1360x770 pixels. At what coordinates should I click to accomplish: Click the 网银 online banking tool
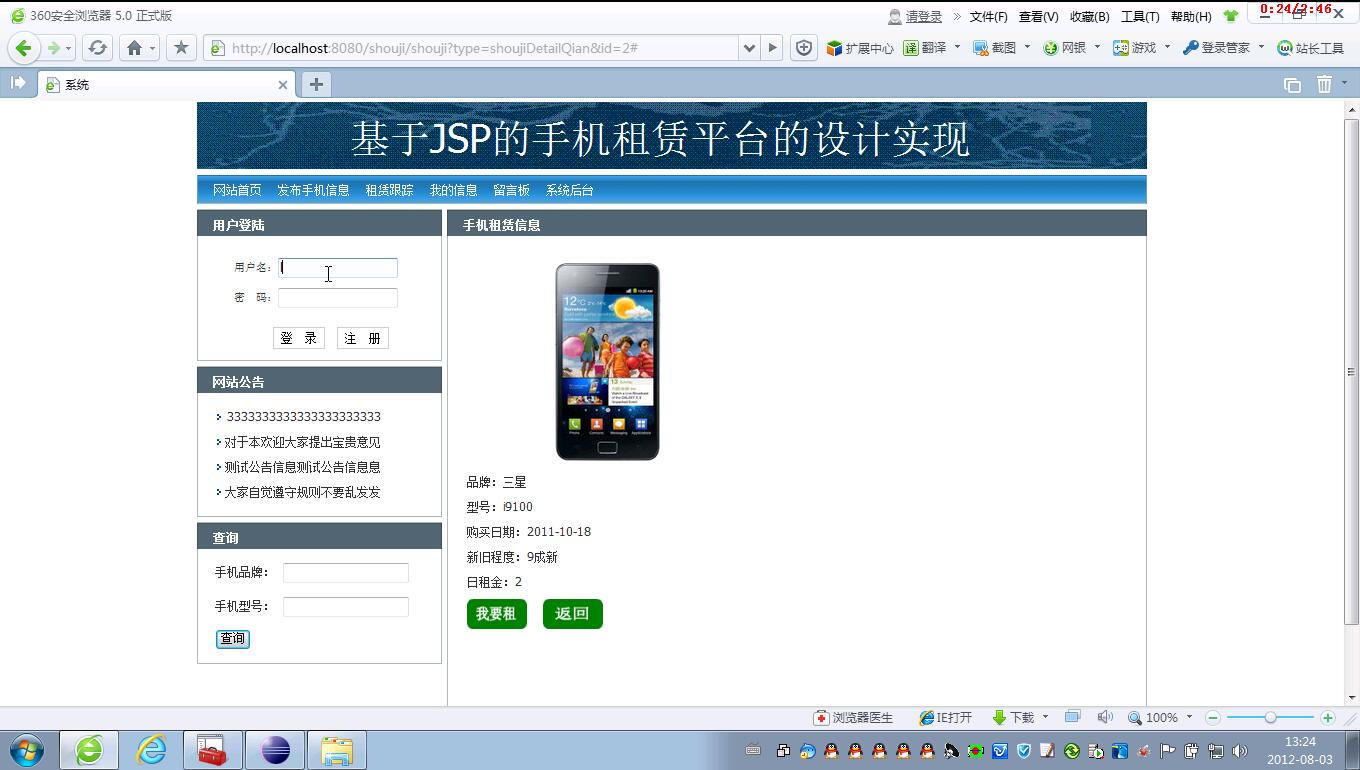(x=1065, y=48)
